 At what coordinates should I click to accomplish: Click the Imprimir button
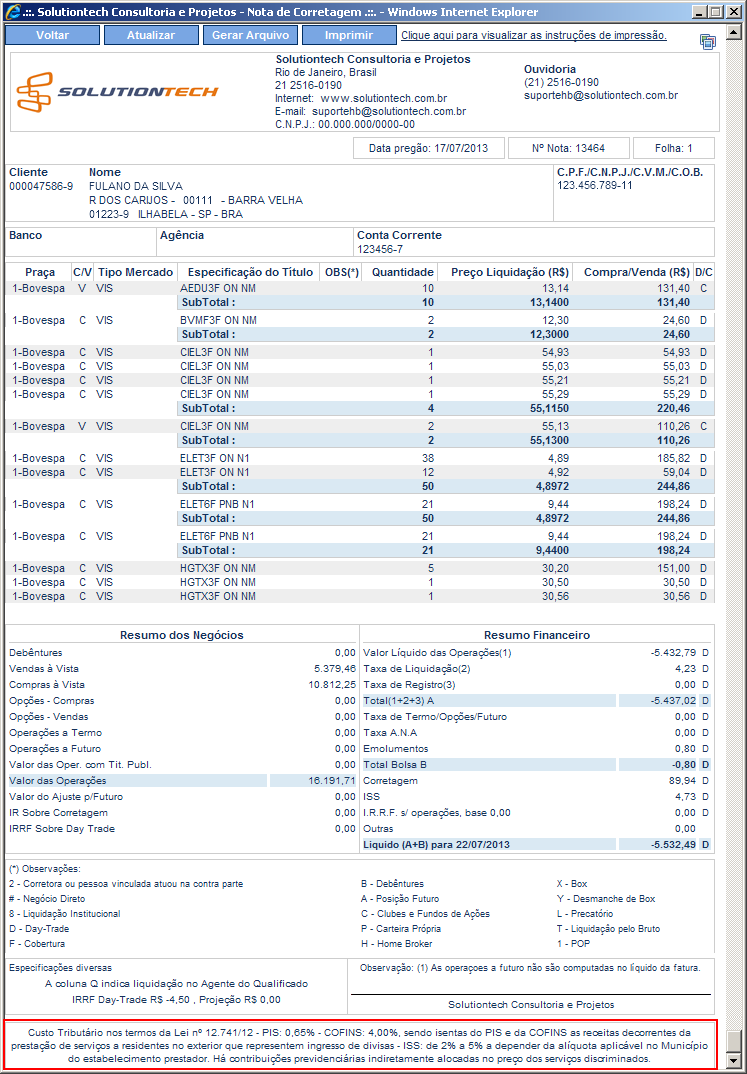coord(349,35)
